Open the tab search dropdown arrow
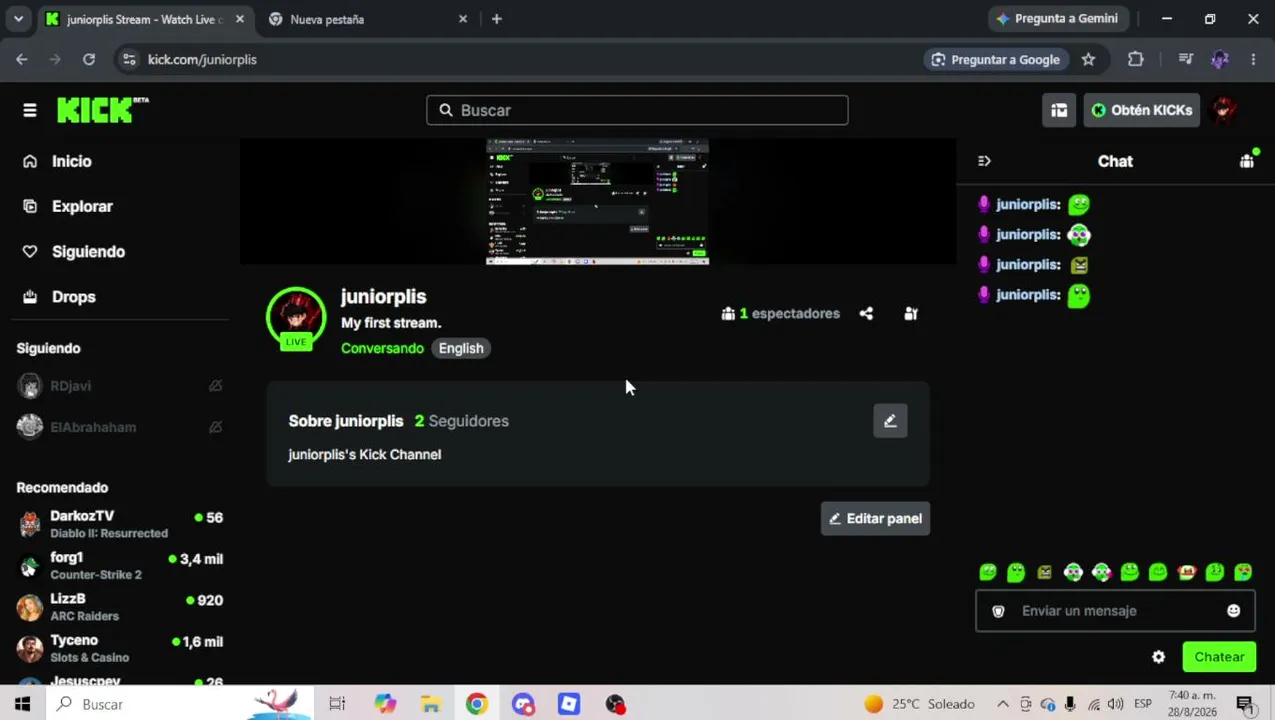This screenshot has height=720, width=1275. coord(18,19)
